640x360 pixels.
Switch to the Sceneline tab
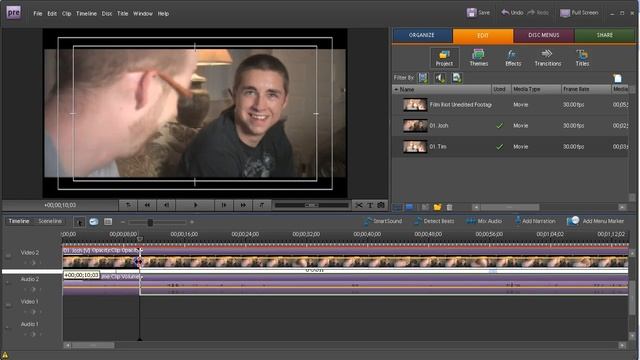[x=50, y=221]
